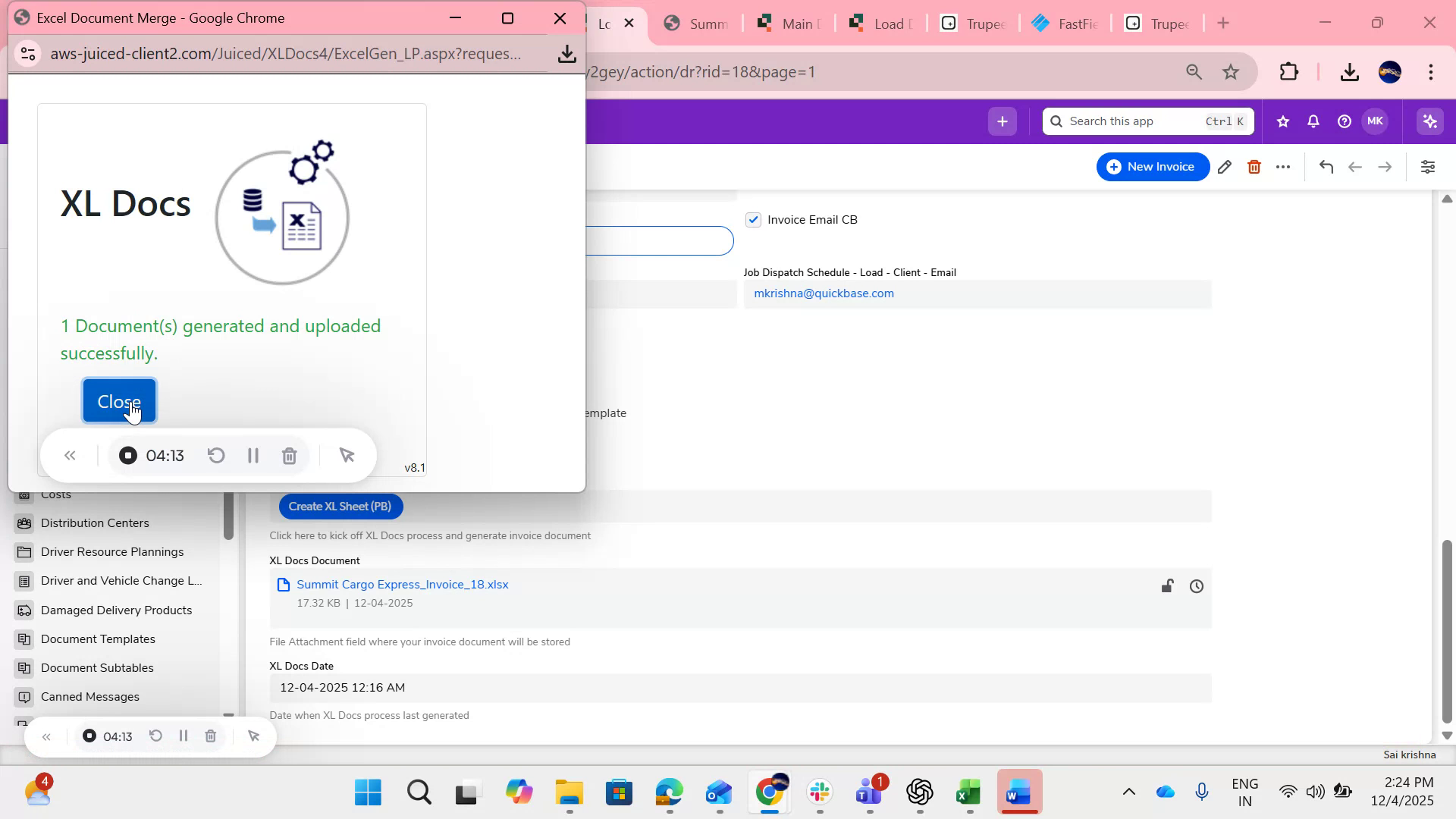Screen dimensions: 1456x819
Task: Show hidden system tray icons
Action: point(1129,792)
